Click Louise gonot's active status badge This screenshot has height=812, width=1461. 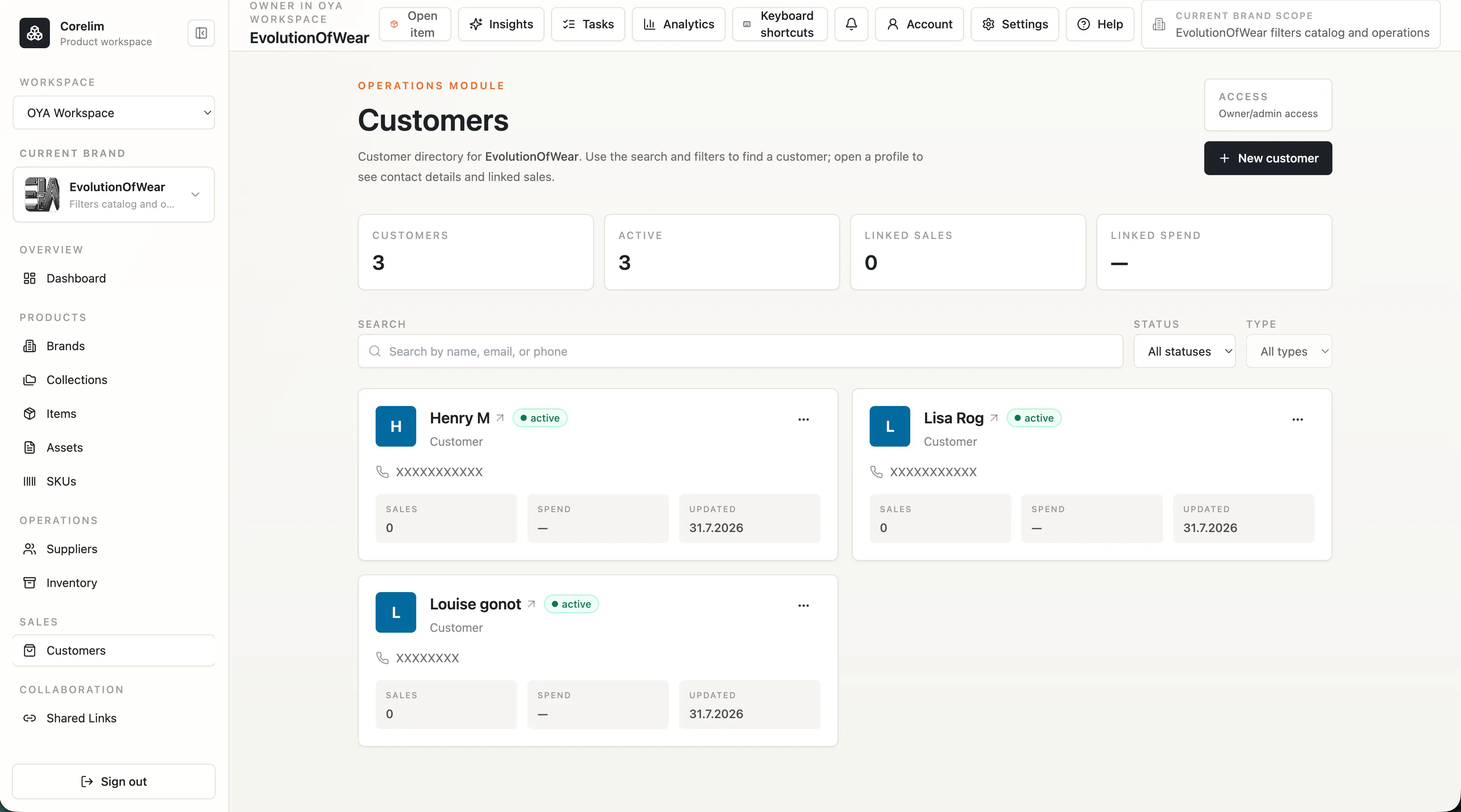[571, 604]
